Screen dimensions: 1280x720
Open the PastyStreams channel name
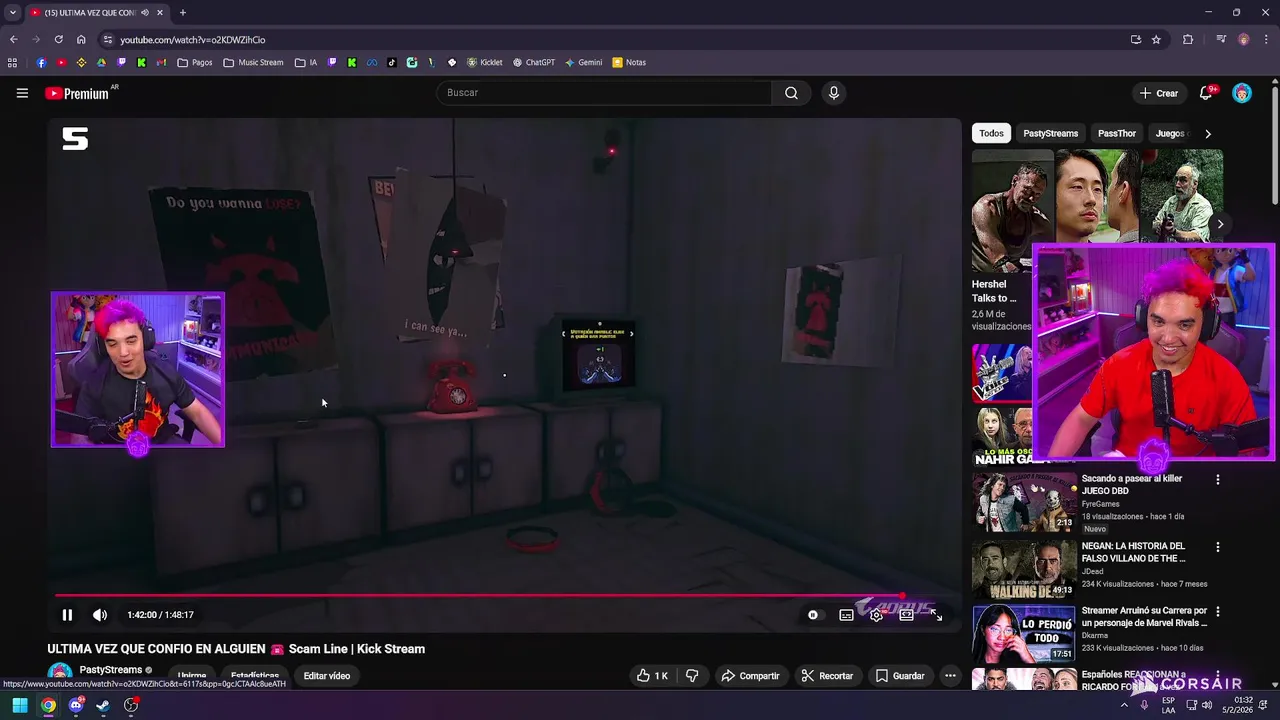click(110, 670)
